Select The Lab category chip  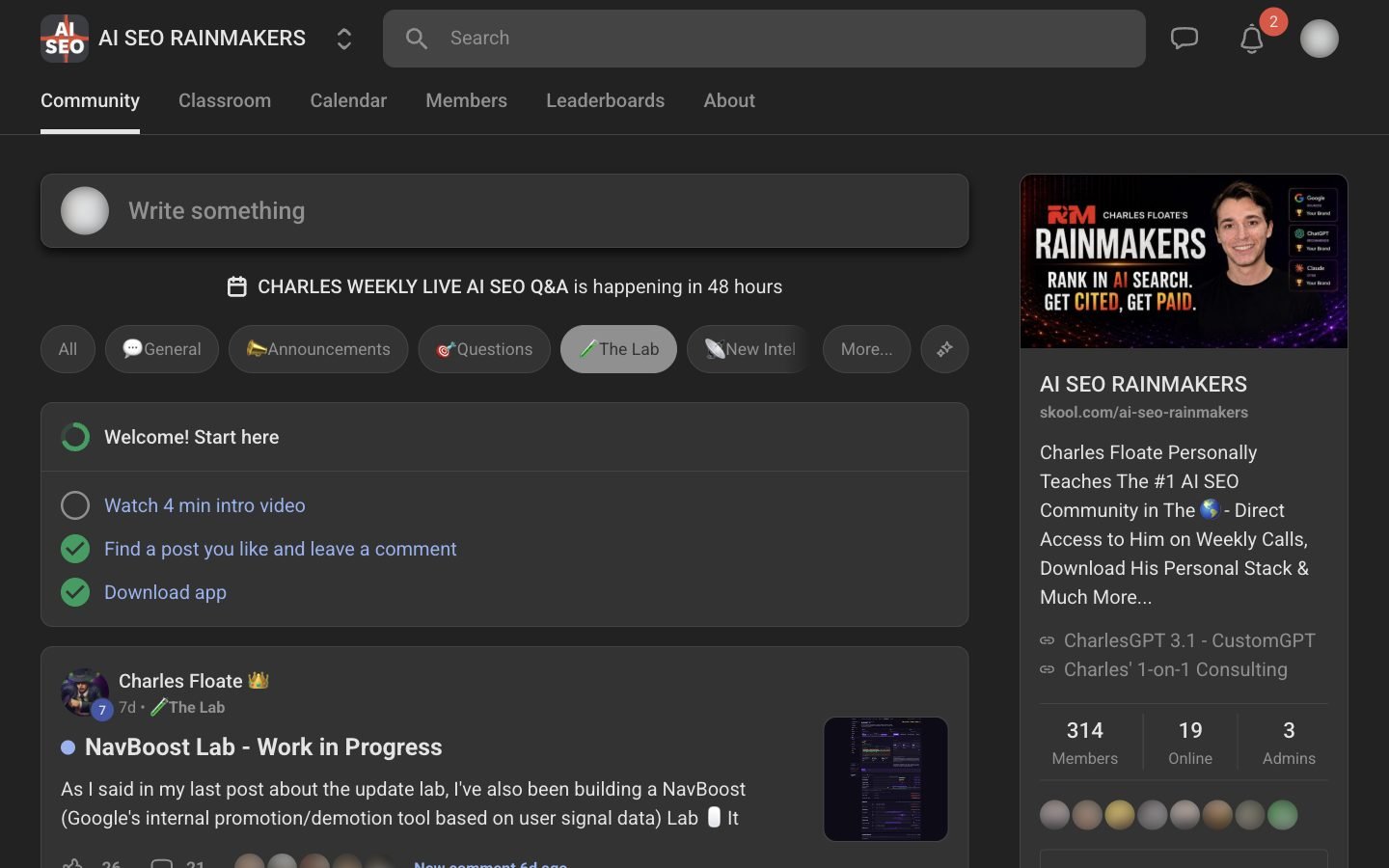coord(618,349)
